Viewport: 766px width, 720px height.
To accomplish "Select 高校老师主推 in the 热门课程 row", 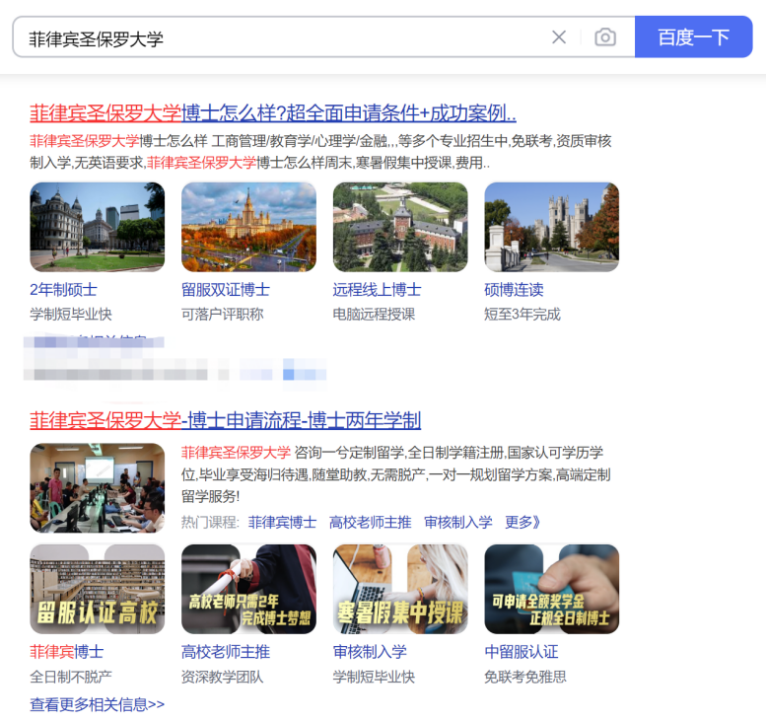I will point(370,523).
